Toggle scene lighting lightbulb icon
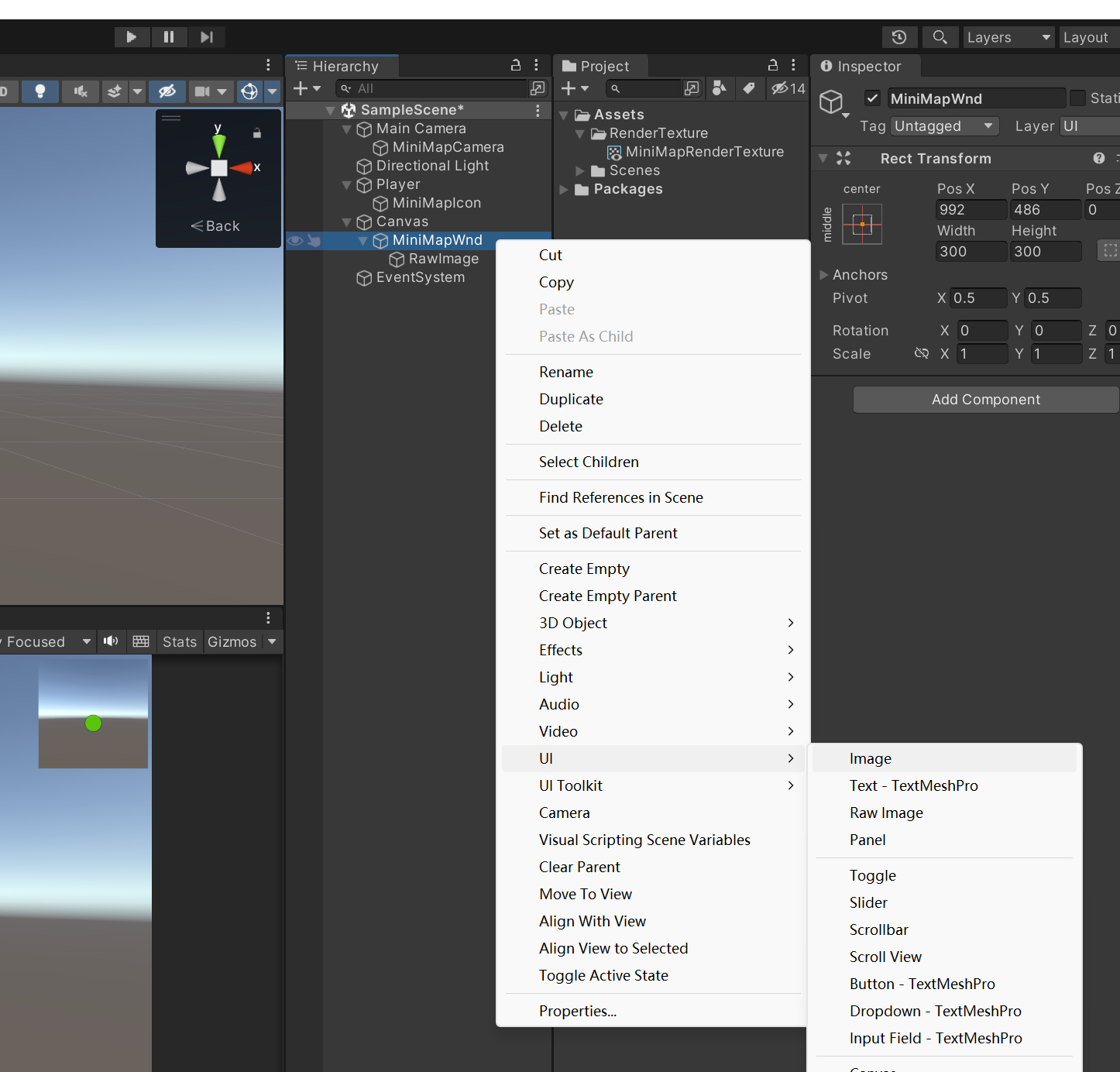 pos(40,91)
